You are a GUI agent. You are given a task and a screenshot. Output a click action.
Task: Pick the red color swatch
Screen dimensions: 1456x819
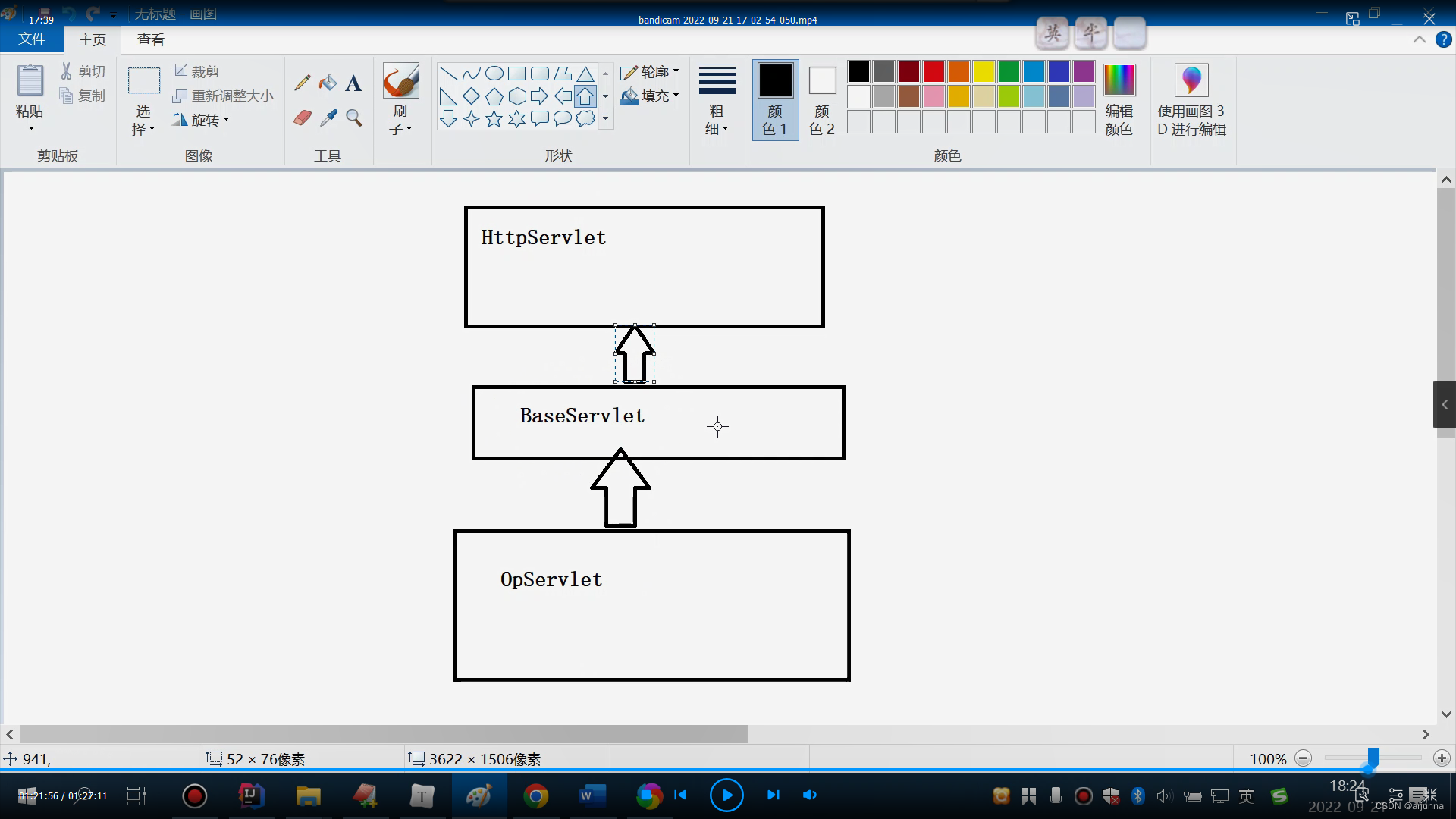tap(934, 72)
